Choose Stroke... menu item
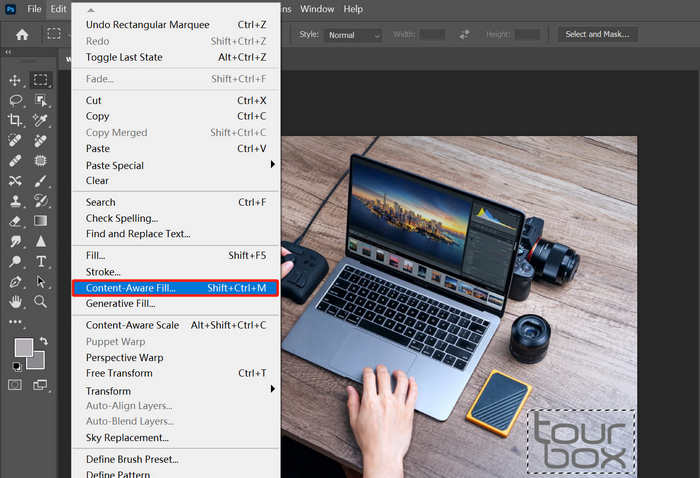The image size is (700, 478). tap(176, 272)
